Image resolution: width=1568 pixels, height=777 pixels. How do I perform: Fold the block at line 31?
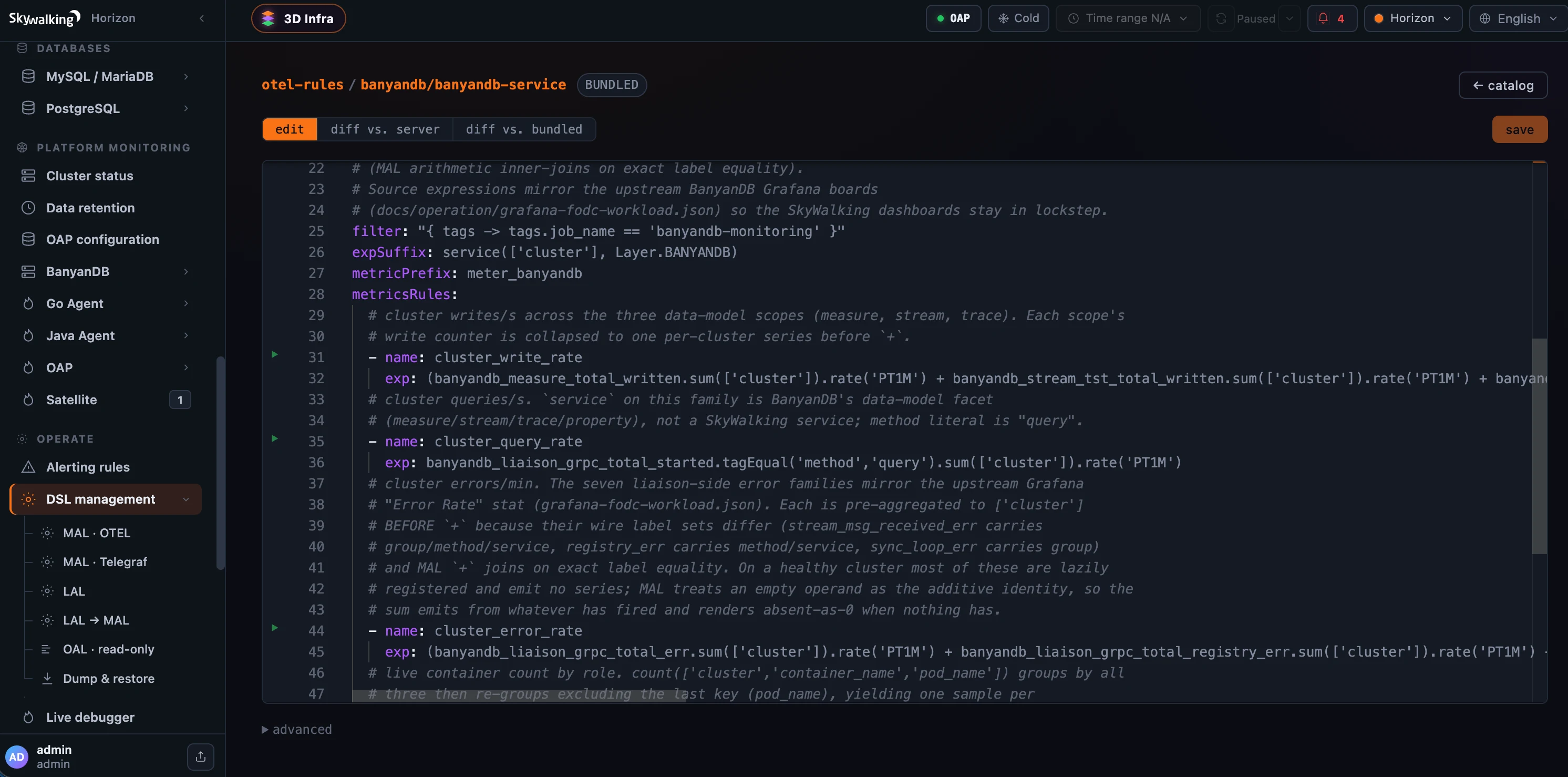tap(274, 354)
